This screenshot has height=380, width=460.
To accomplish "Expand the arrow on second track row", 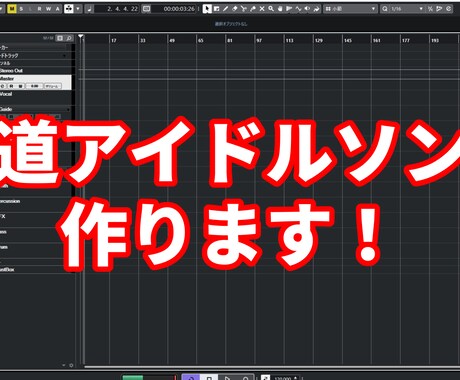I will (64, 56).
